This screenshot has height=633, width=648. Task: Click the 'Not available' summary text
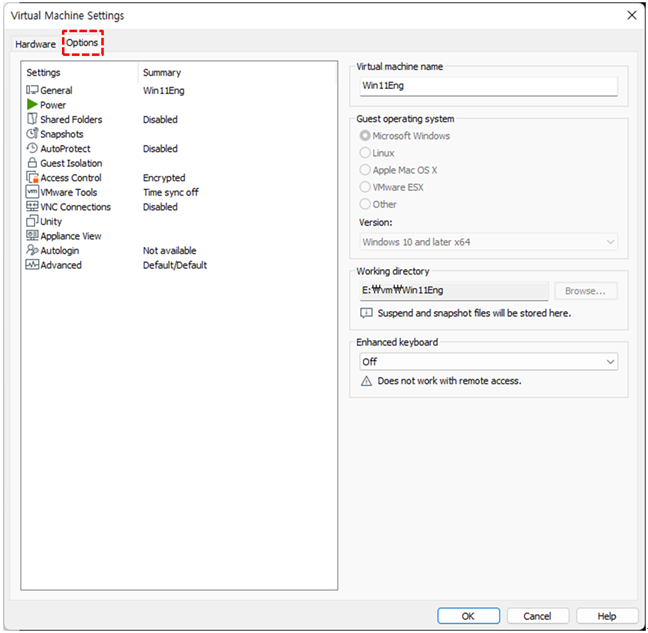[x=169, y=250]
